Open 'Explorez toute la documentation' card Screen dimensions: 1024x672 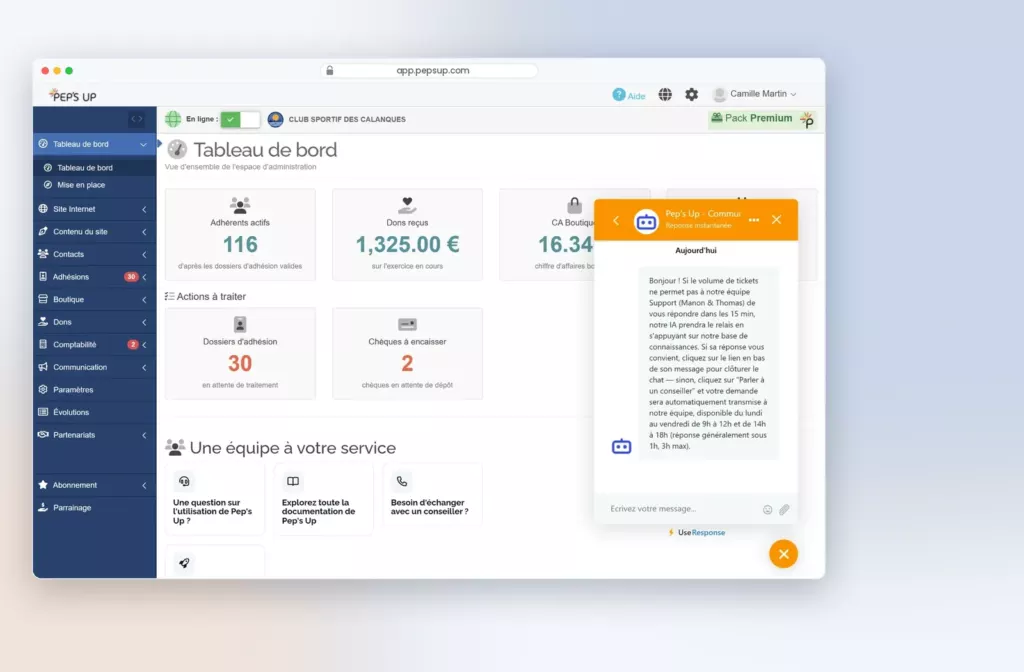point(324,500)
